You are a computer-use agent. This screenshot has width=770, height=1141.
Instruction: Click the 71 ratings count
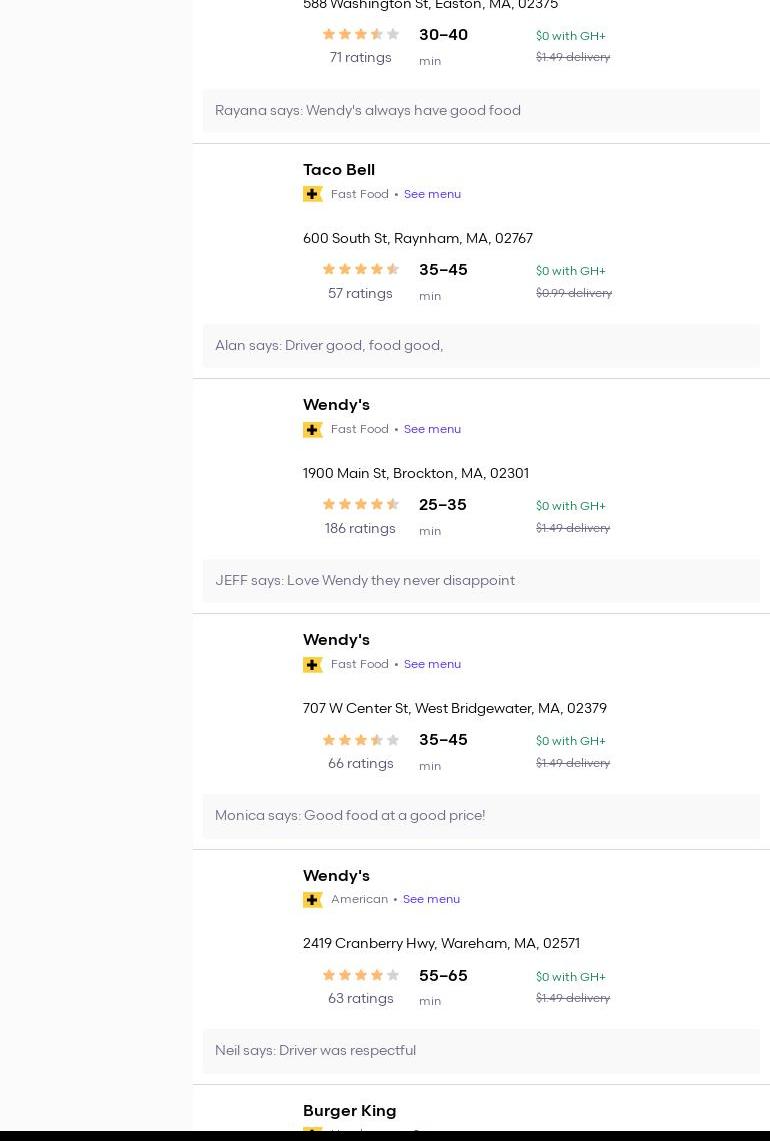pyautogui.click(x=360, y=58)
